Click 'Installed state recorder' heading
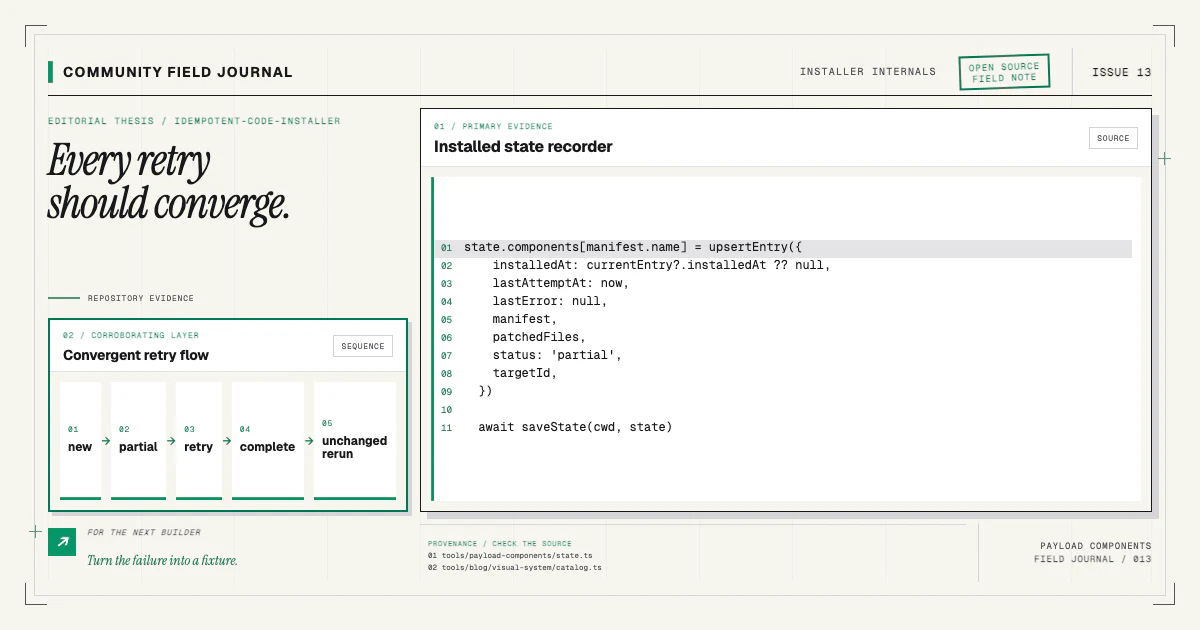 coord(523,147)
